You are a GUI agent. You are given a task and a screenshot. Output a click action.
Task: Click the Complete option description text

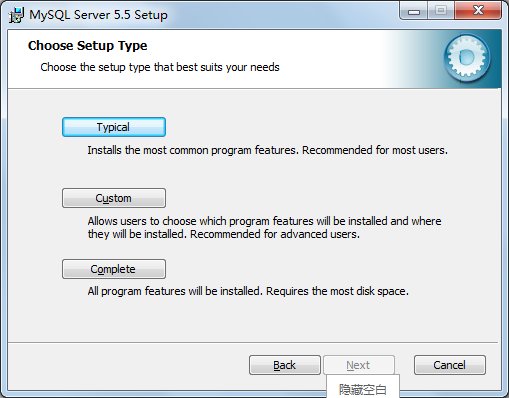point(248,291)
